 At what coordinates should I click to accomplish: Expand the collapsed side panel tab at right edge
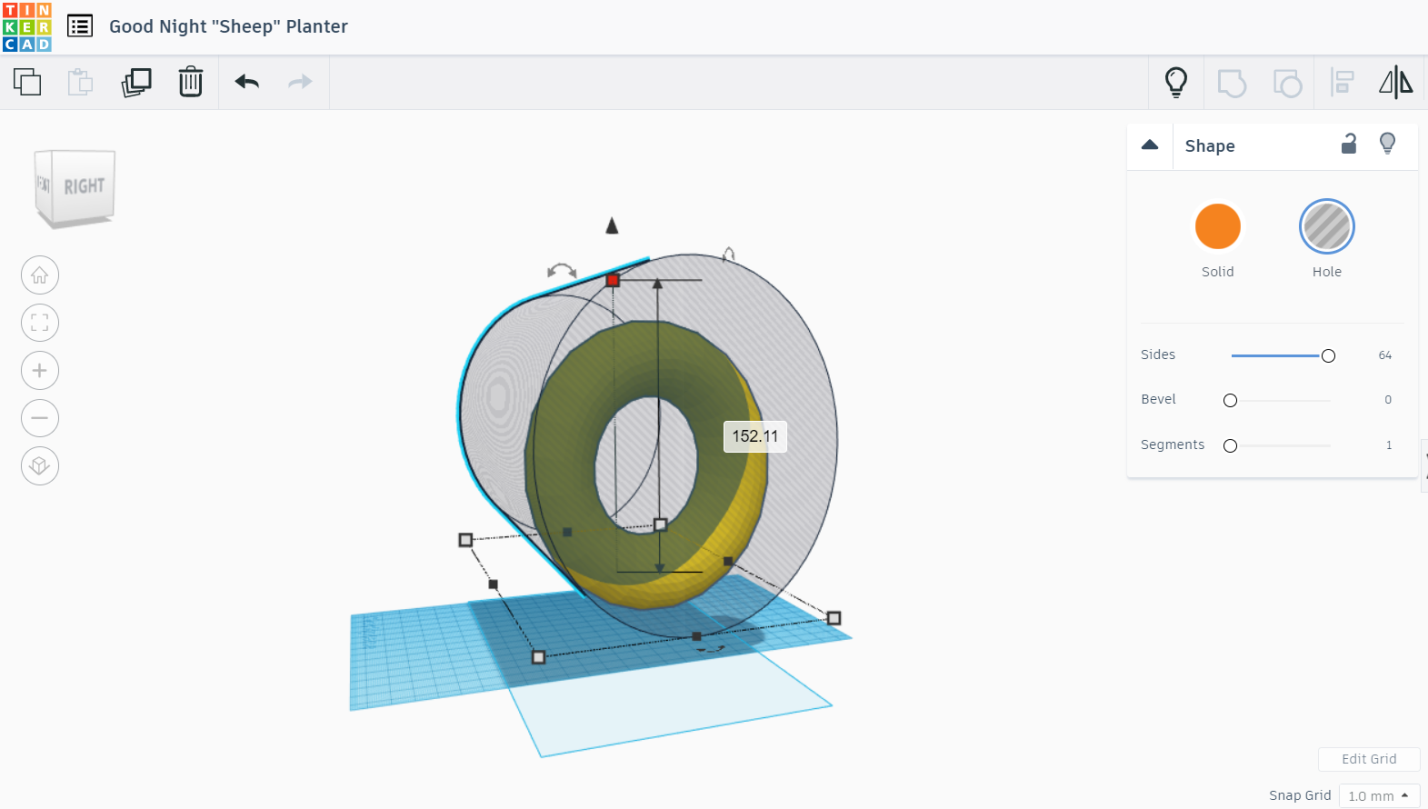point(1424,466)
